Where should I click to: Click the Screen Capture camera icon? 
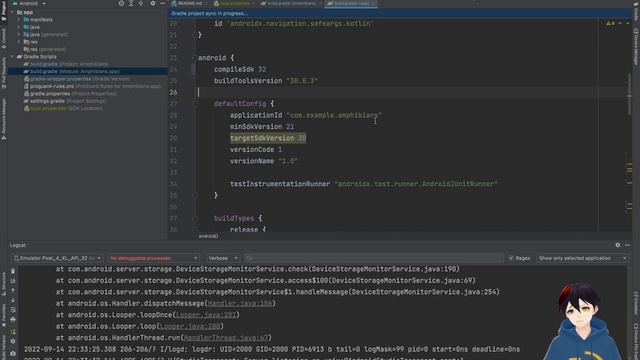click(13, 353)
